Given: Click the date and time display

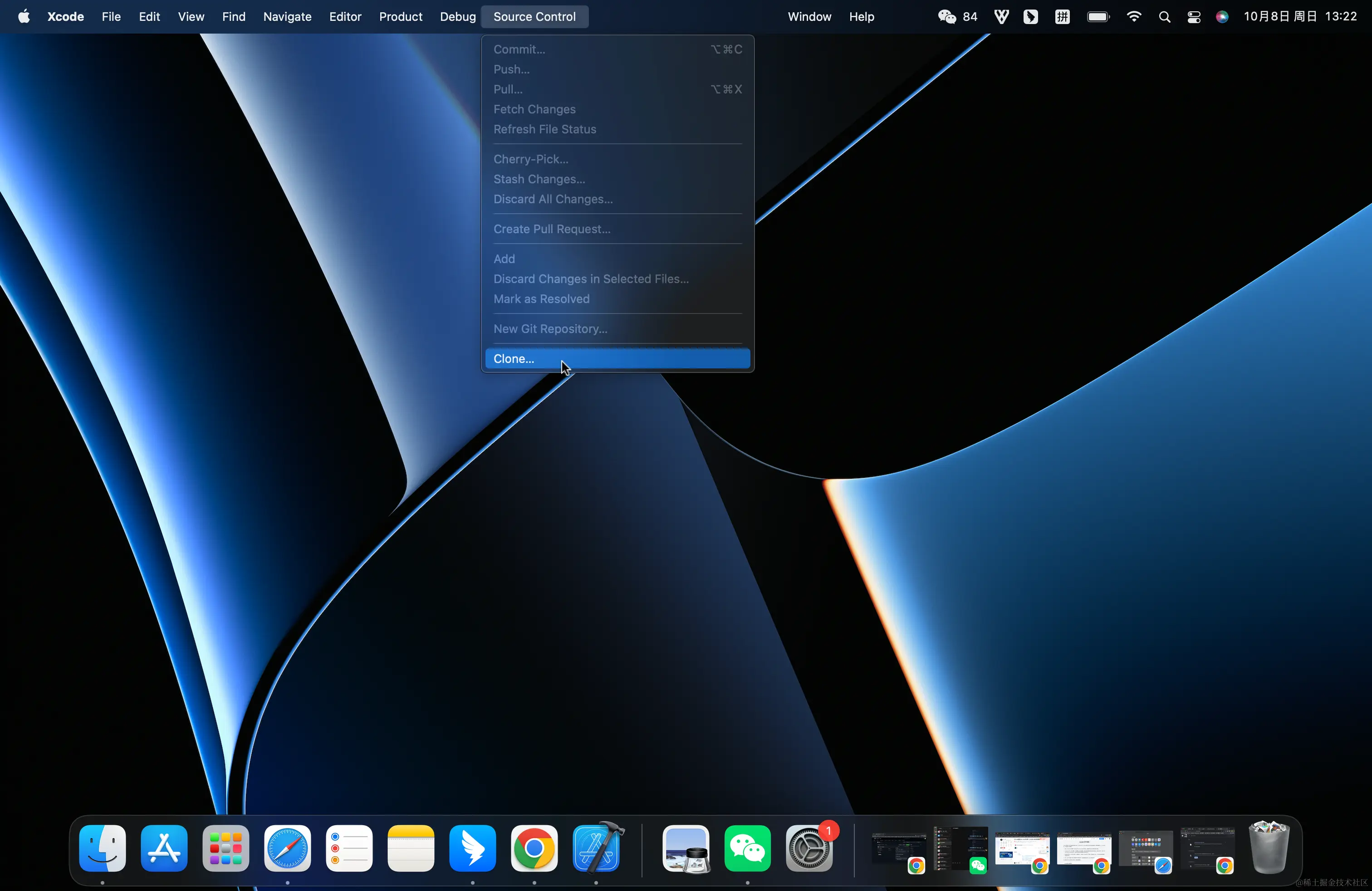Looking at the screenshot, I should point(1300,17).
